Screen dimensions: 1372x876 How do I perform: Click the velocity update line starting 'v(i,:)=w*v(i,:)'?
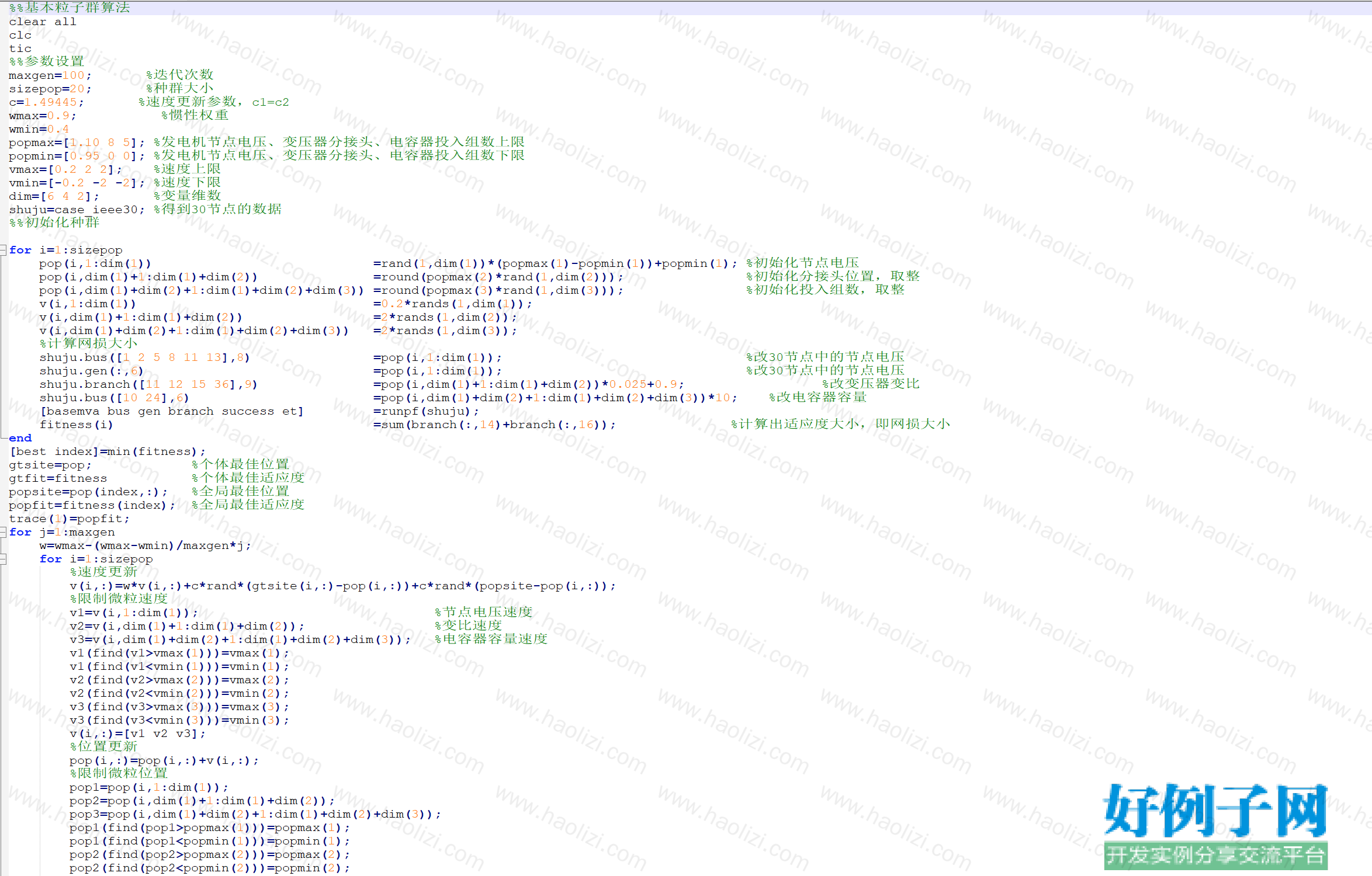pyautogui.click(x=343, y=586)
